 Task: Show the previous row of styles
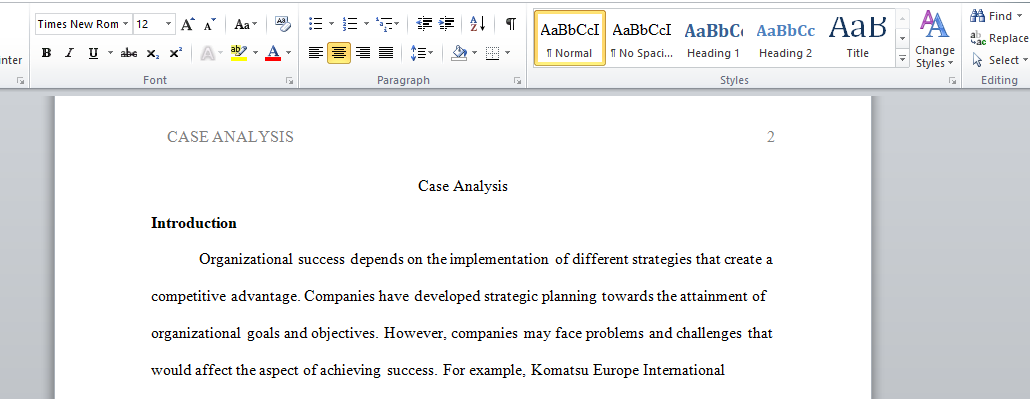tap(902, 18)
